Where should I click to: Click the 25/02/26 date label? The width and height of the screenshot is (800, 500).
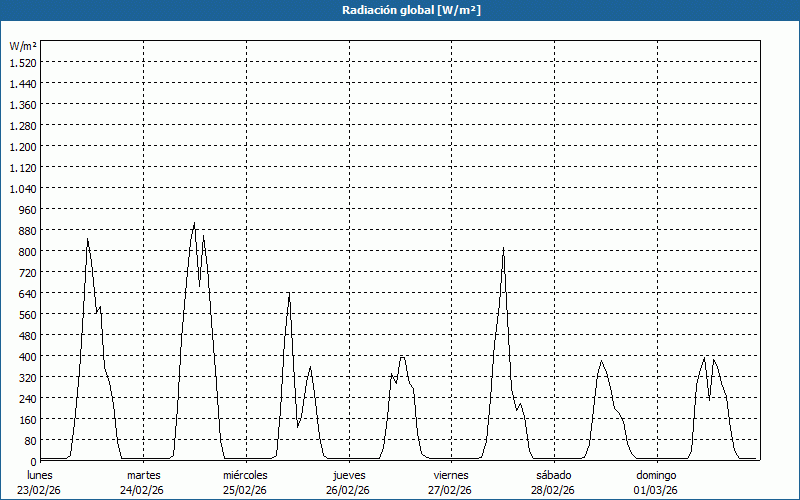(x=245, y=491)
